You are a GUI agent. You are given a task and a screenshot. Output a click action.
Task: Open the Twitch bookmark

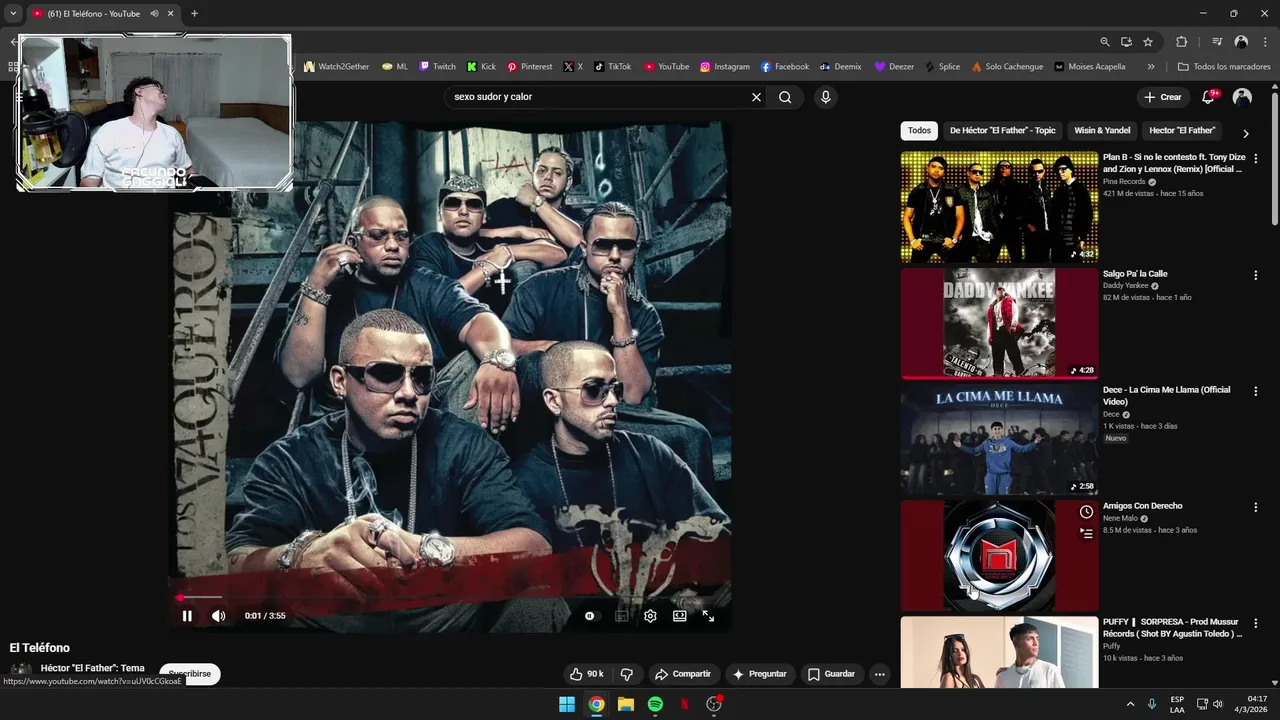click(x=438, y=67)
